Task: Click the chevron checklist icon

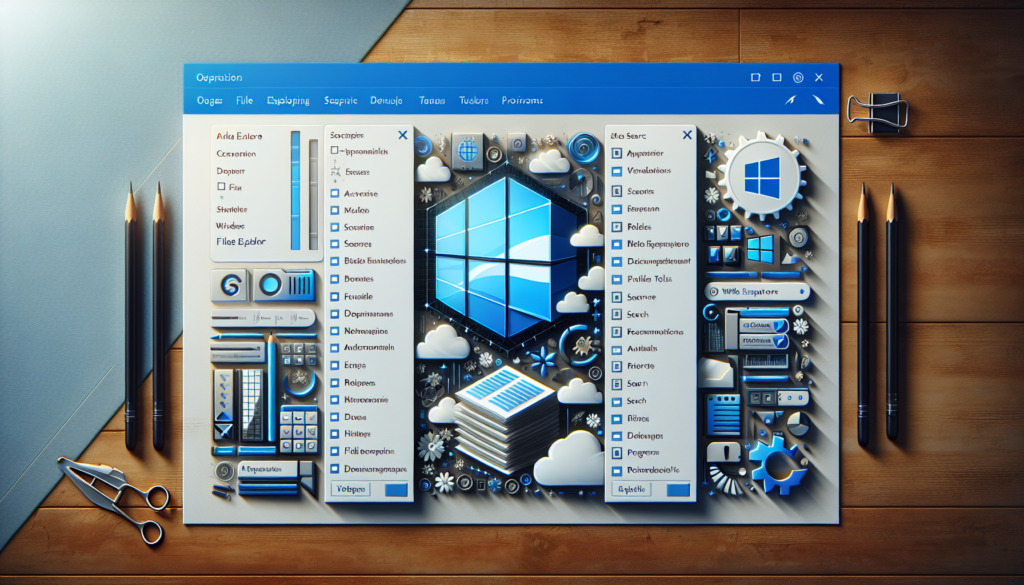Action: 223,396
